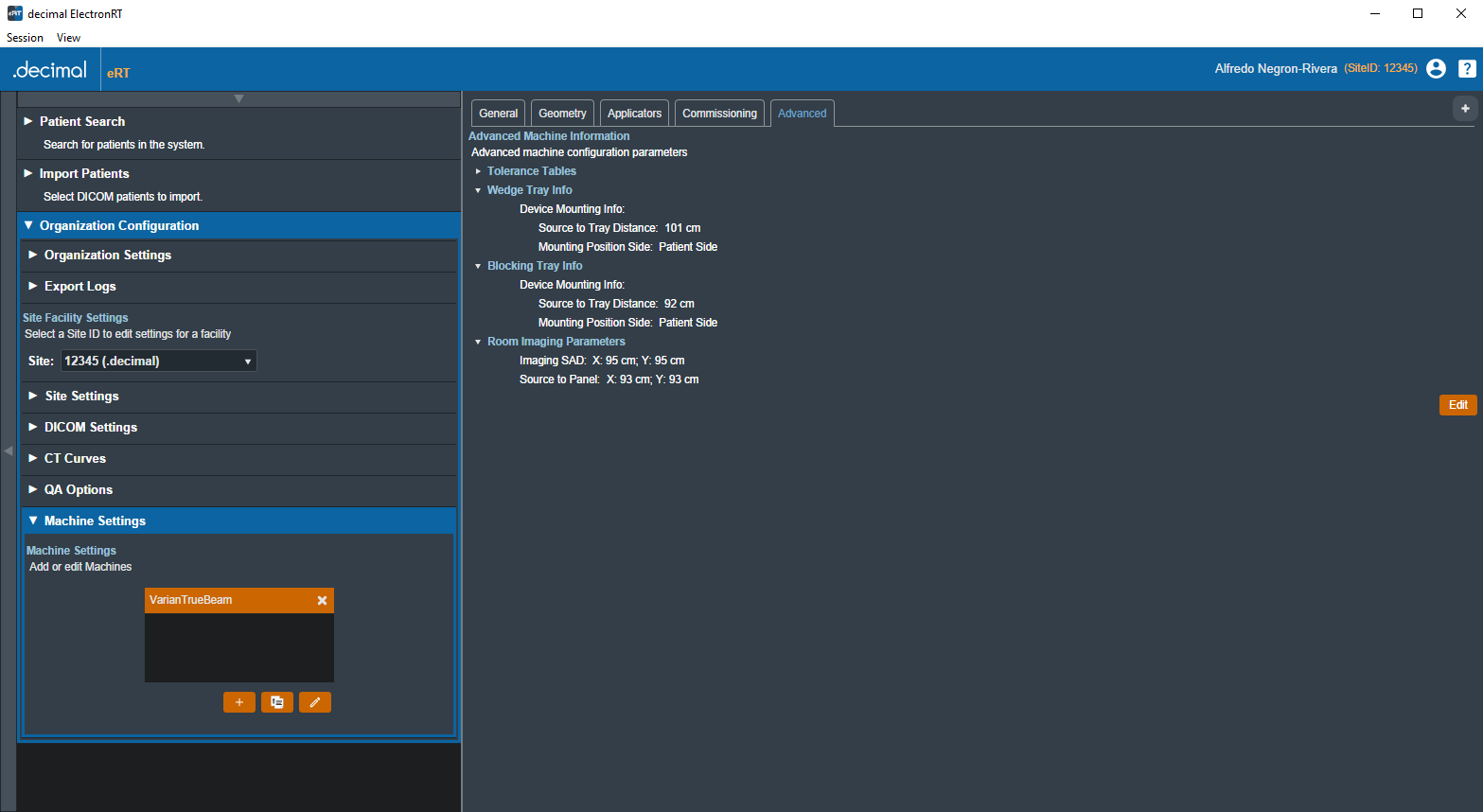Viewport: 1483px width, 812px height.
Task: Collapse the Room Imaging Parameters section
Action: (556, 342)
